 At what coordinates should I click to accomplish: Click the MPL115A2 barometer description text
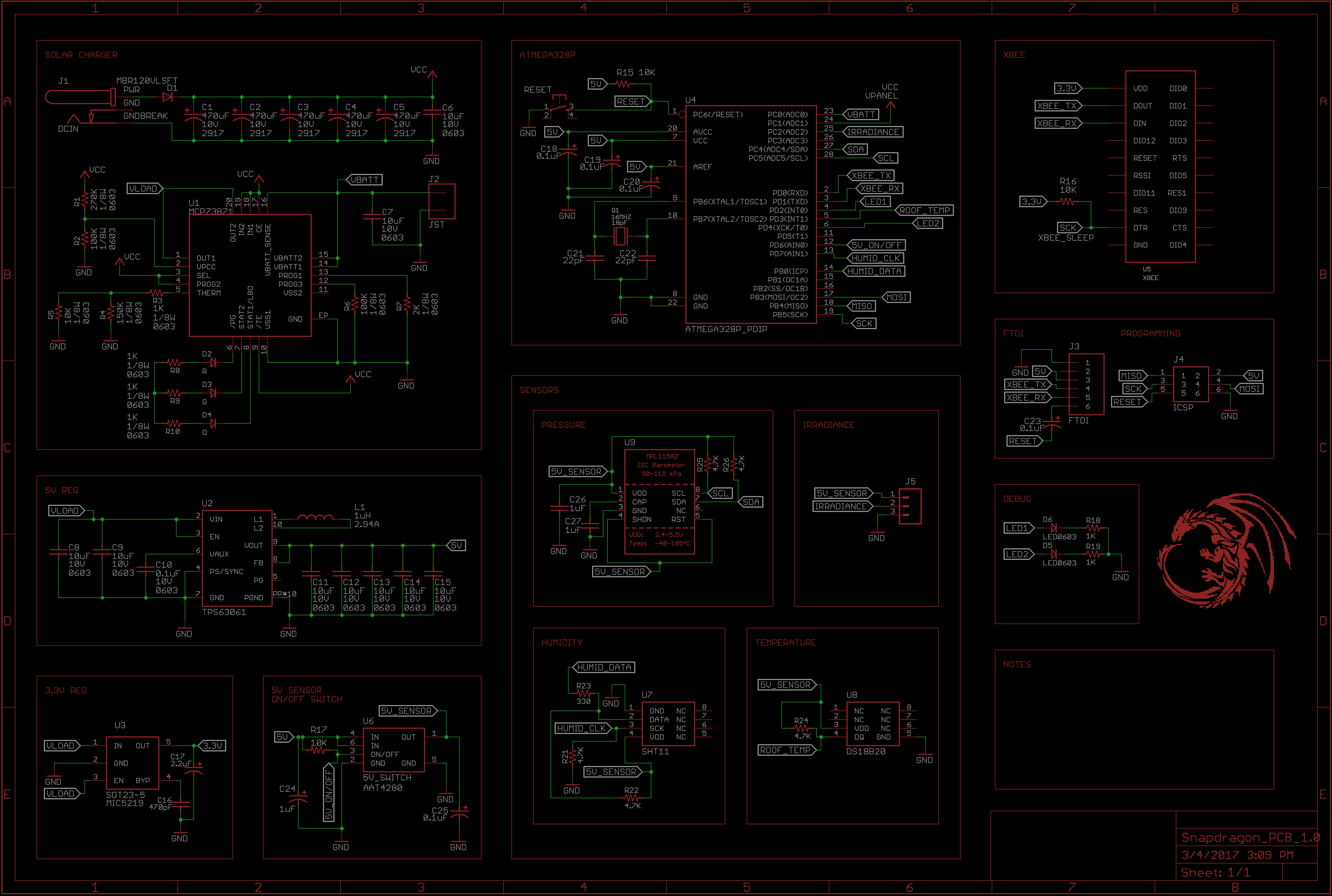pyautogui.click(x=661, y=465)
